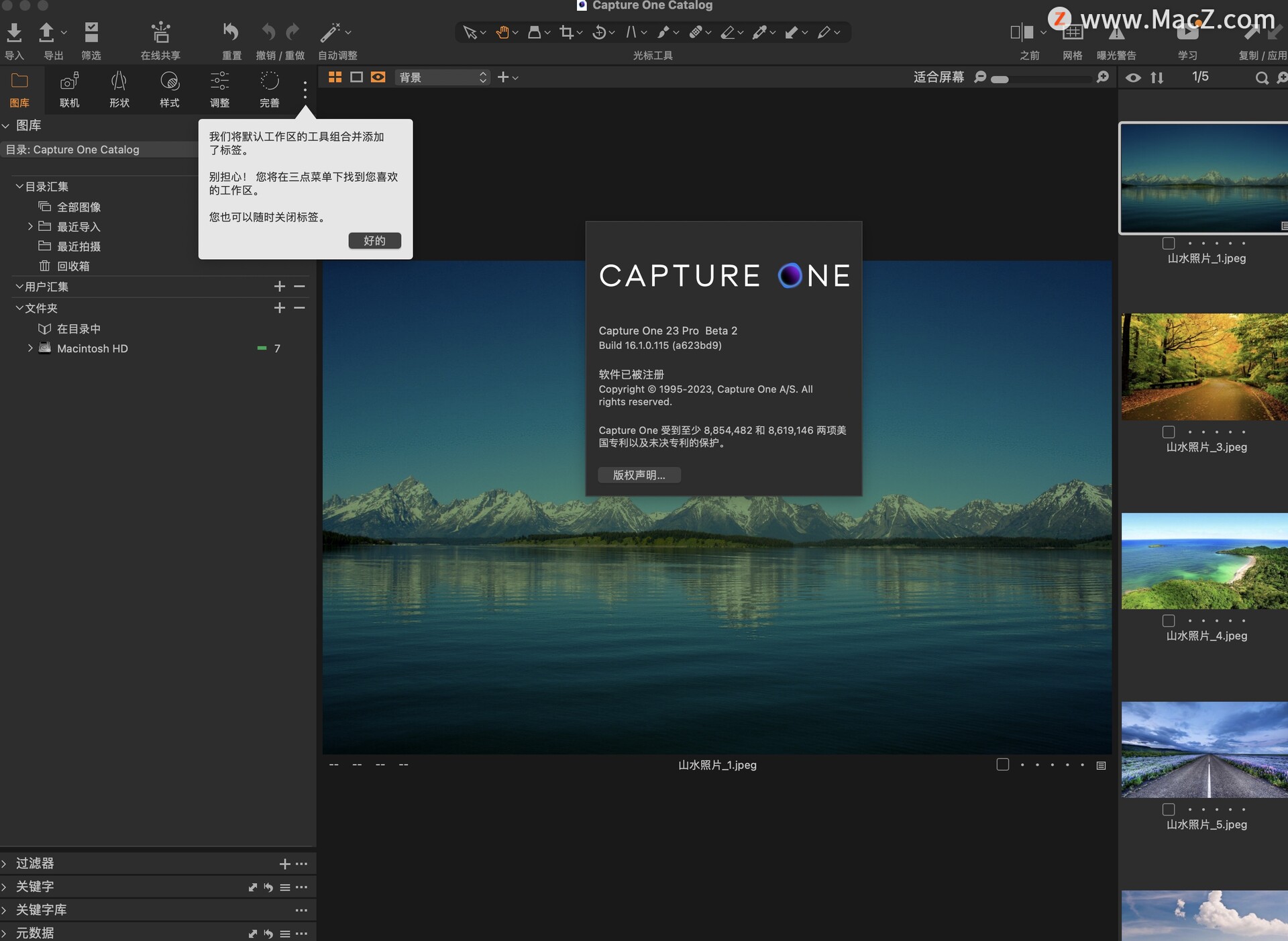Open the browser search magnifier icon
The image size is (1288, 941).
[x=1262, y=77]
